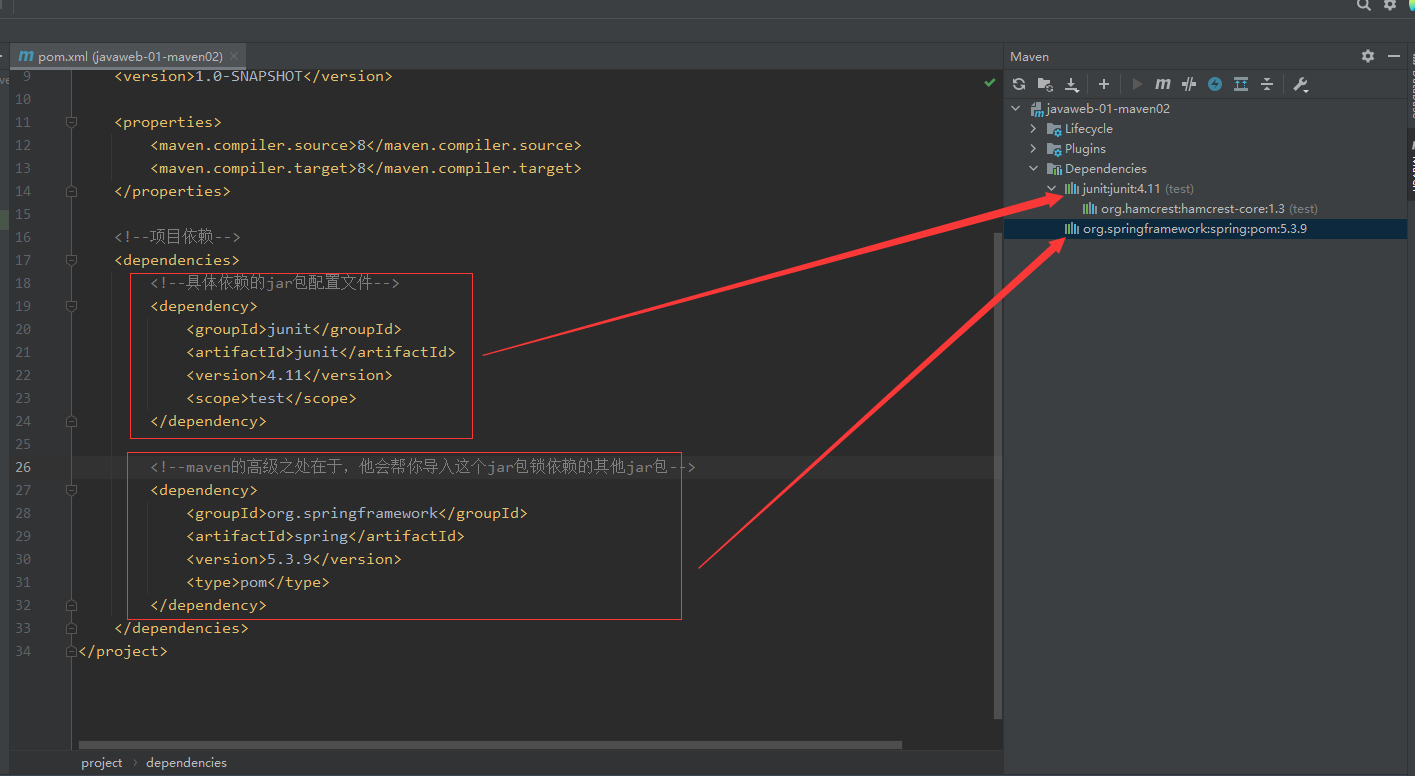This screenshot has height=776, width=1415.
Task: Click the Maven m icon on pom.xml tab
Action: [26, 56]
